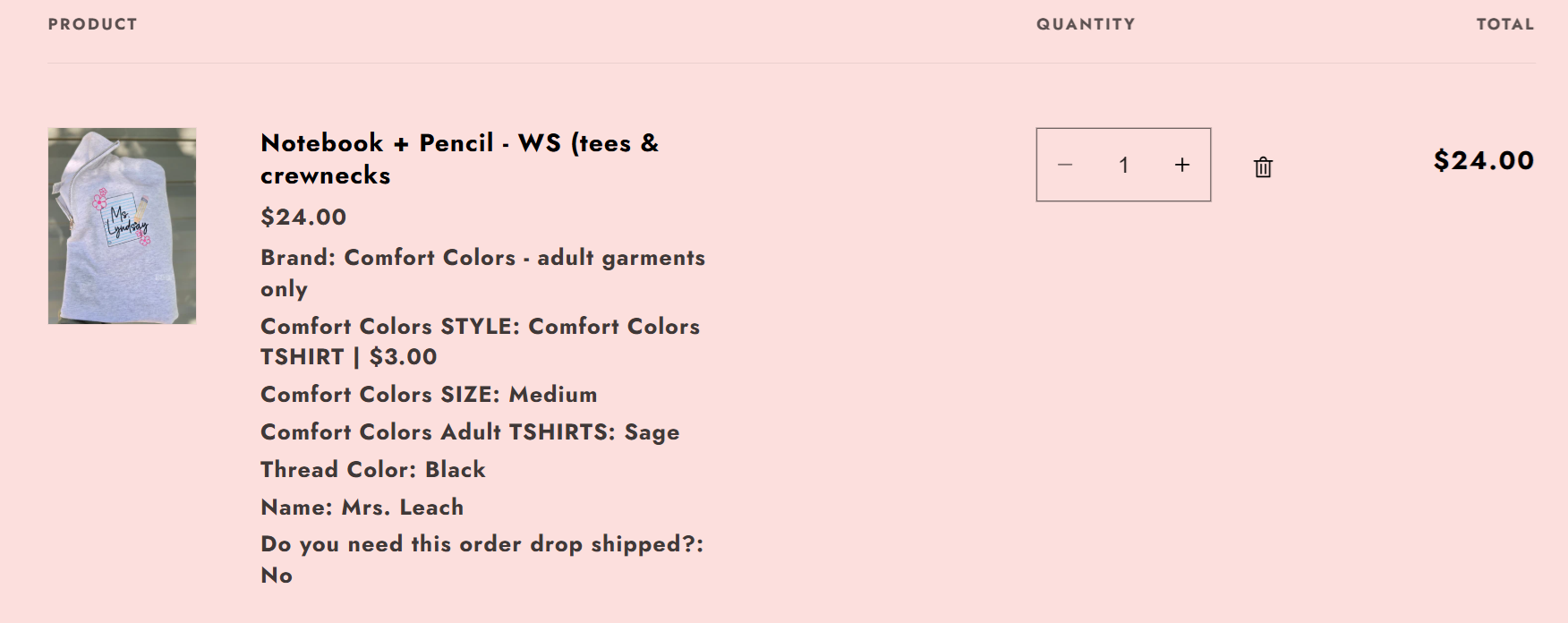The width and height of the screenshot is (1568, 623).
Task: Click the drop shipped answer No
Action: coord(277,576)
